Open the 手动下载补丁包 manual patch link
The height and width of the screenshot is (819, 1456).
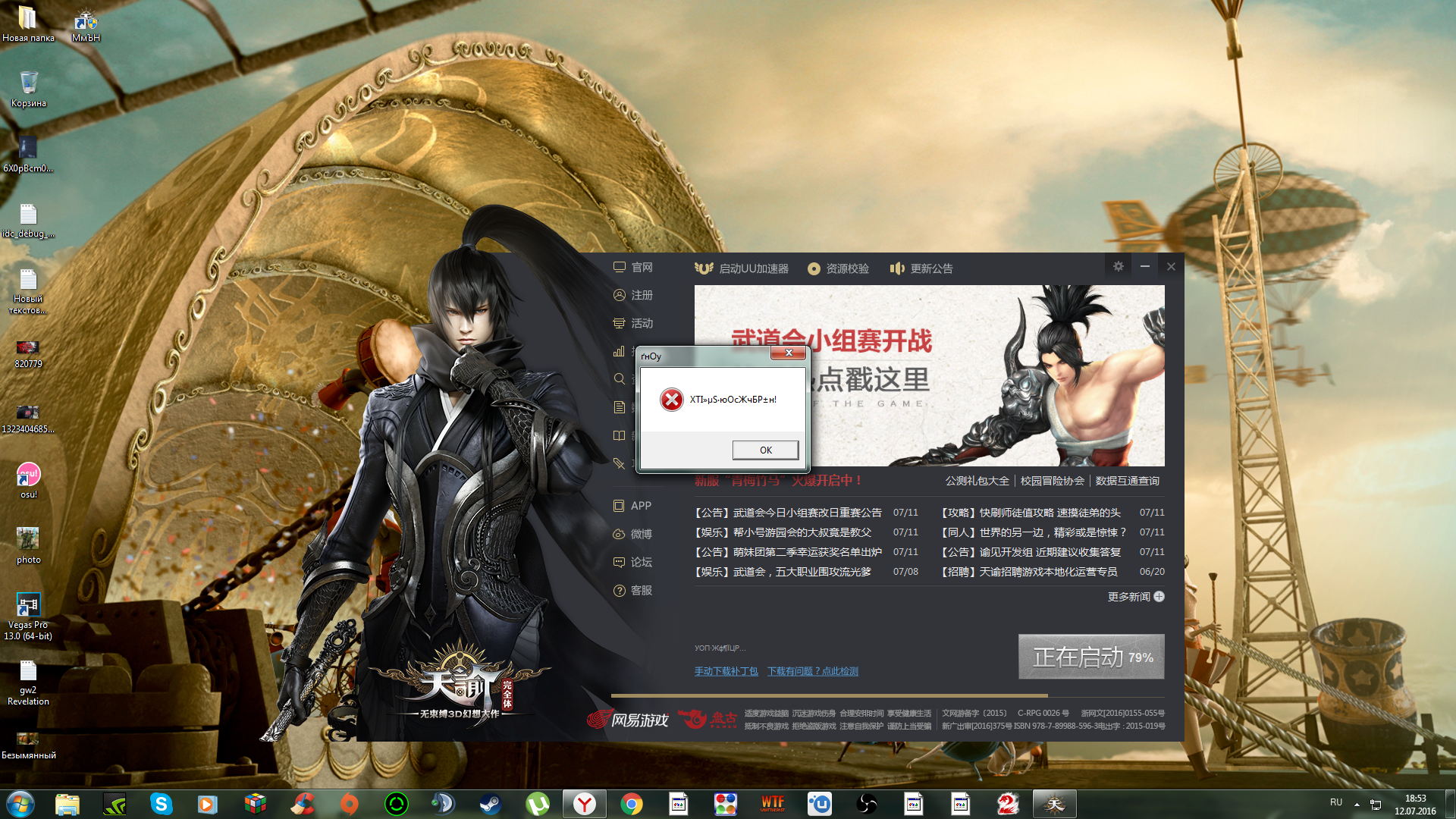click(726, 671)
